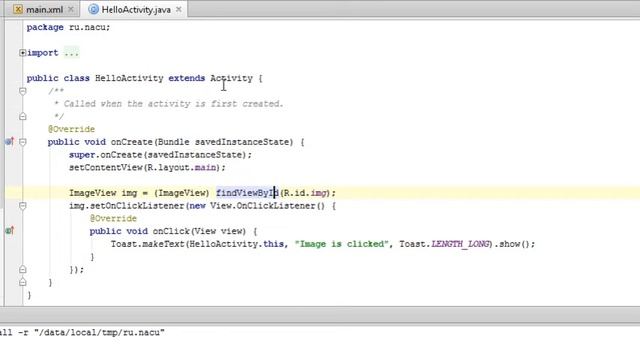This screenshot has height=360, width=640.
Task: Click the "Image is clicked" string literal
Action: pyautogui.click(x=341, y=244)
